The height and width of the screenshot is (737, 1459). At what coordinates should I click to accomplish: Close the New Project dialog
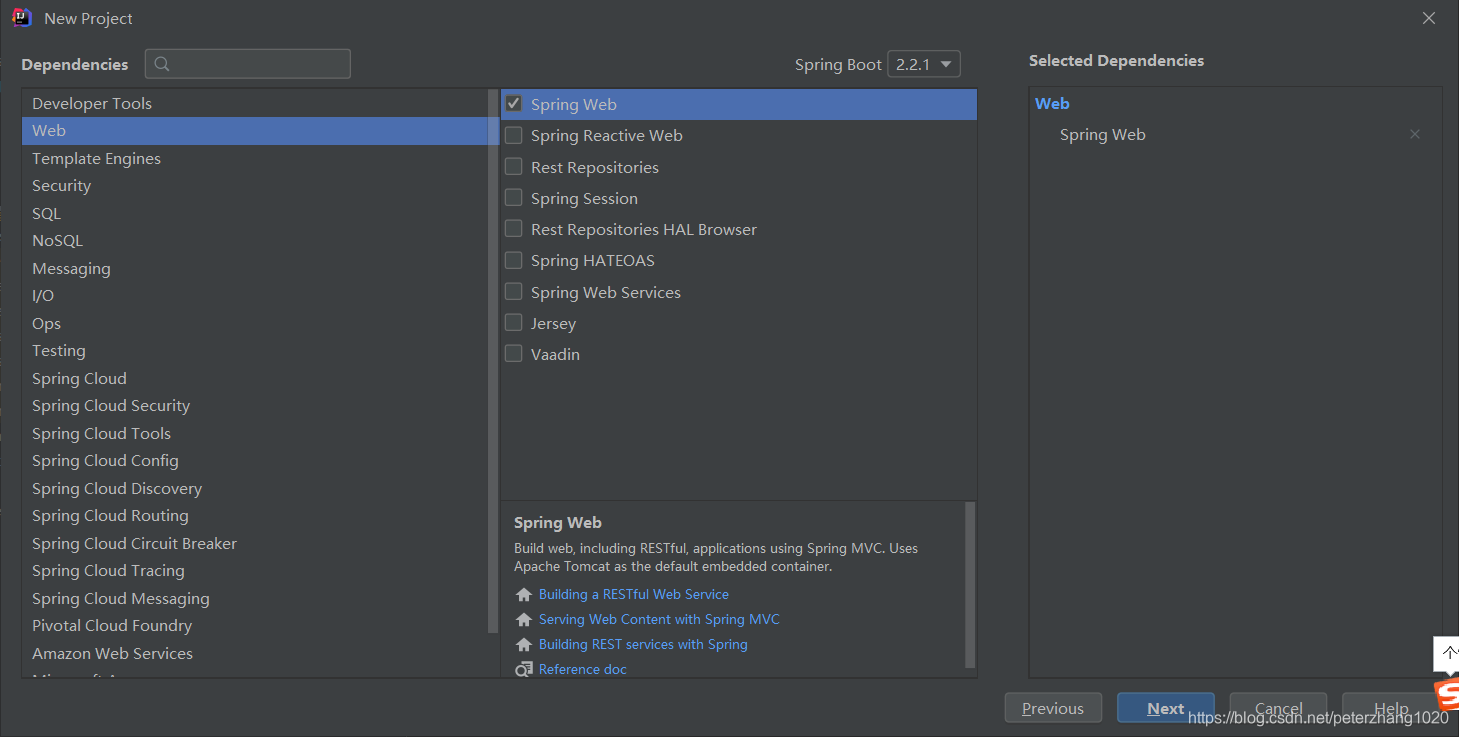(x=1429, y=18)
